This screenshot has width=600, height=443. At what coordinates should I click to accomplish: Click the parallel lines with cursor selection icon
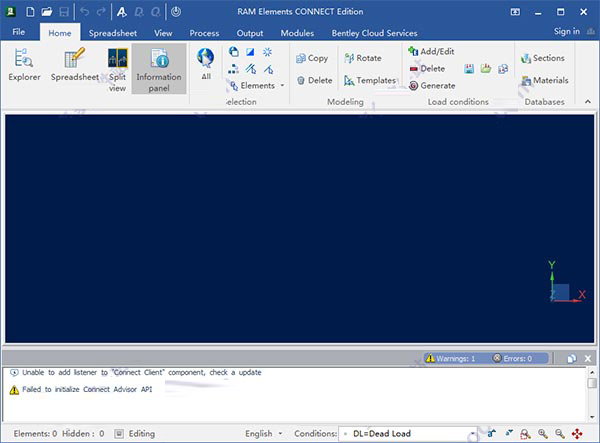coord(251,69)
